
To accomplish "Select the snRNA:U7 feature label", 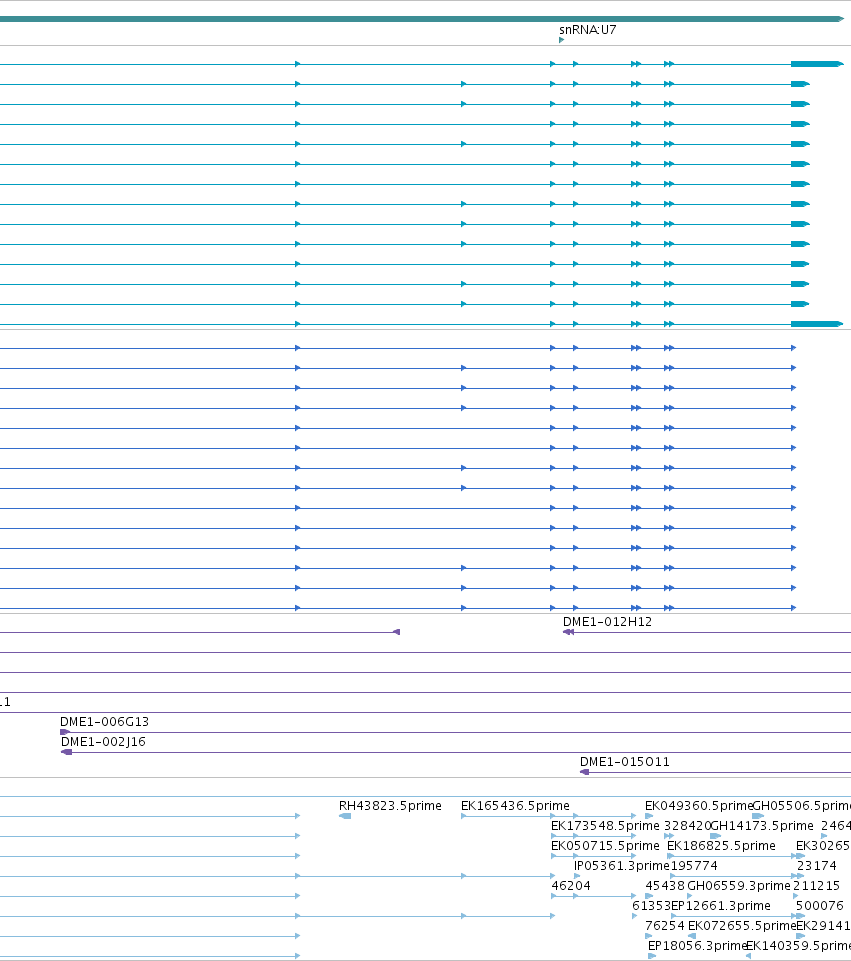I will coord(588,29).
